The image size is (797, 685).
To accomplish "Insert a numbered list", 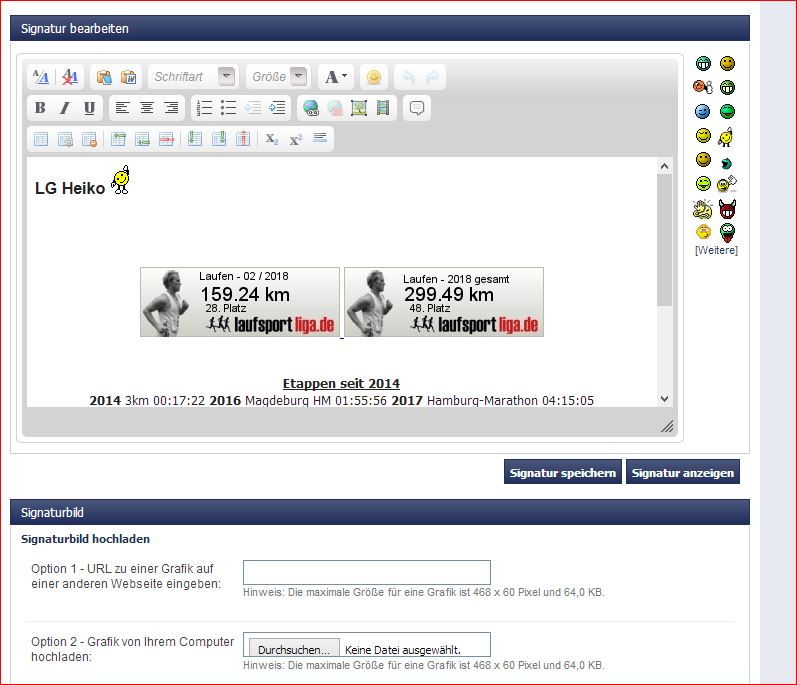I will pos(204,108).
